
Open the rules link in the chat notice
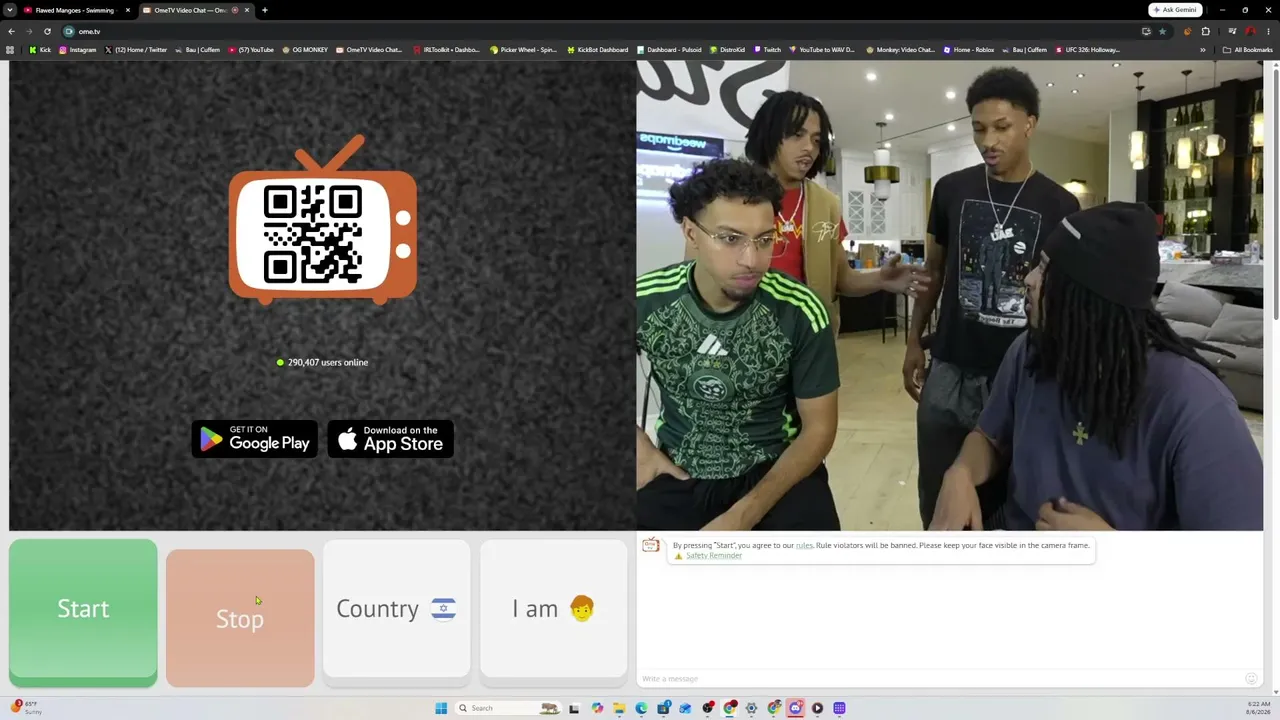click(804, 545)
